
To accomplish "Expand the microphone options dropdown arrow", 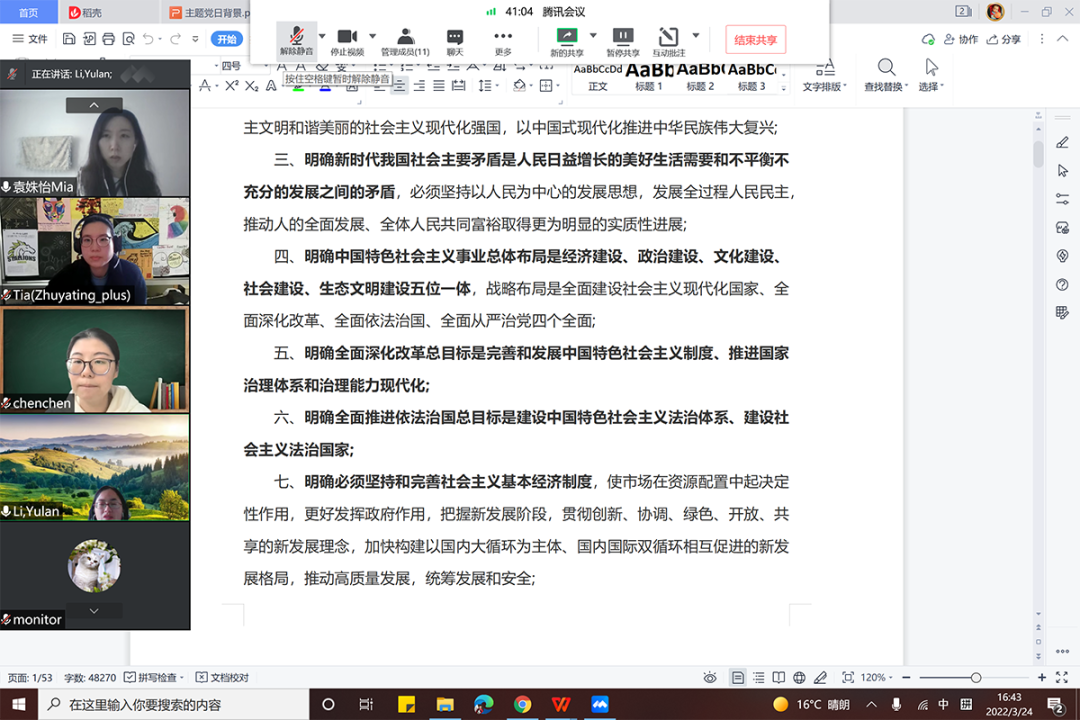I will coord(322,36).
